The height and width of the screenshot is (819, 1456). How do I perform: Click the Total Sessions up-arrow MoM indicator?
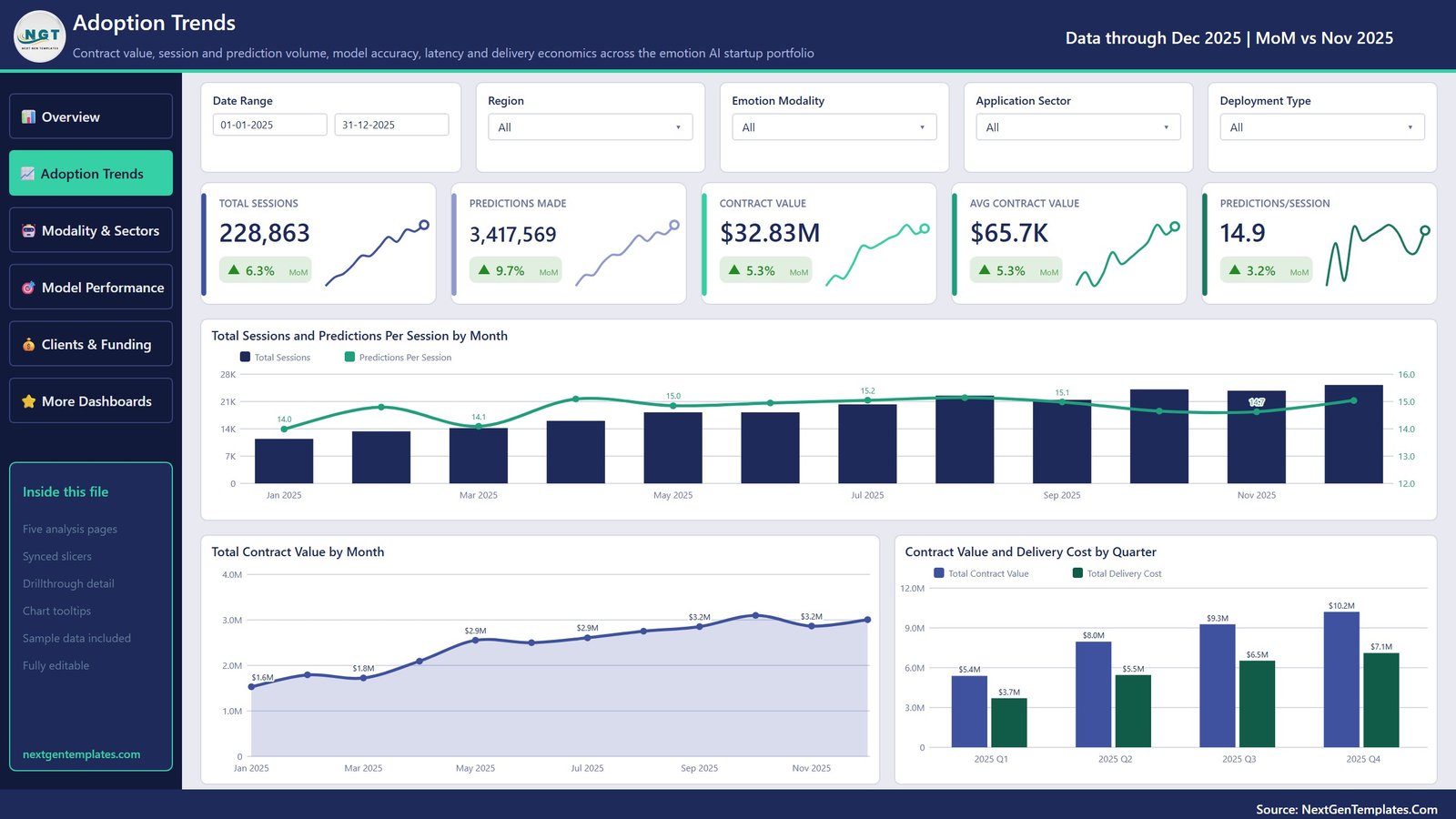click(x=234, y=270)
